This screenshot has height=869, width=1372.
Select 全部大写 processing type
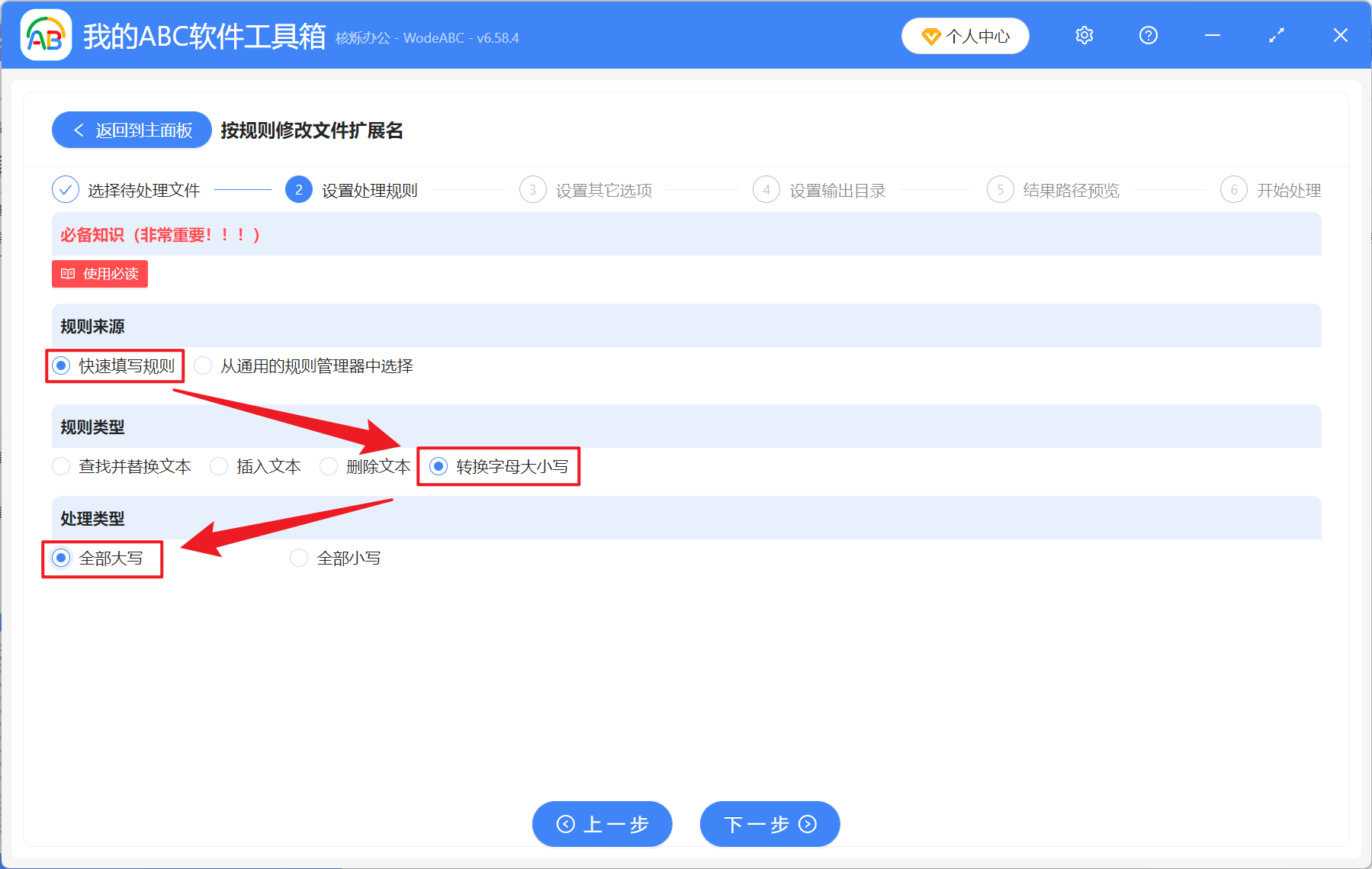[98, 558]
